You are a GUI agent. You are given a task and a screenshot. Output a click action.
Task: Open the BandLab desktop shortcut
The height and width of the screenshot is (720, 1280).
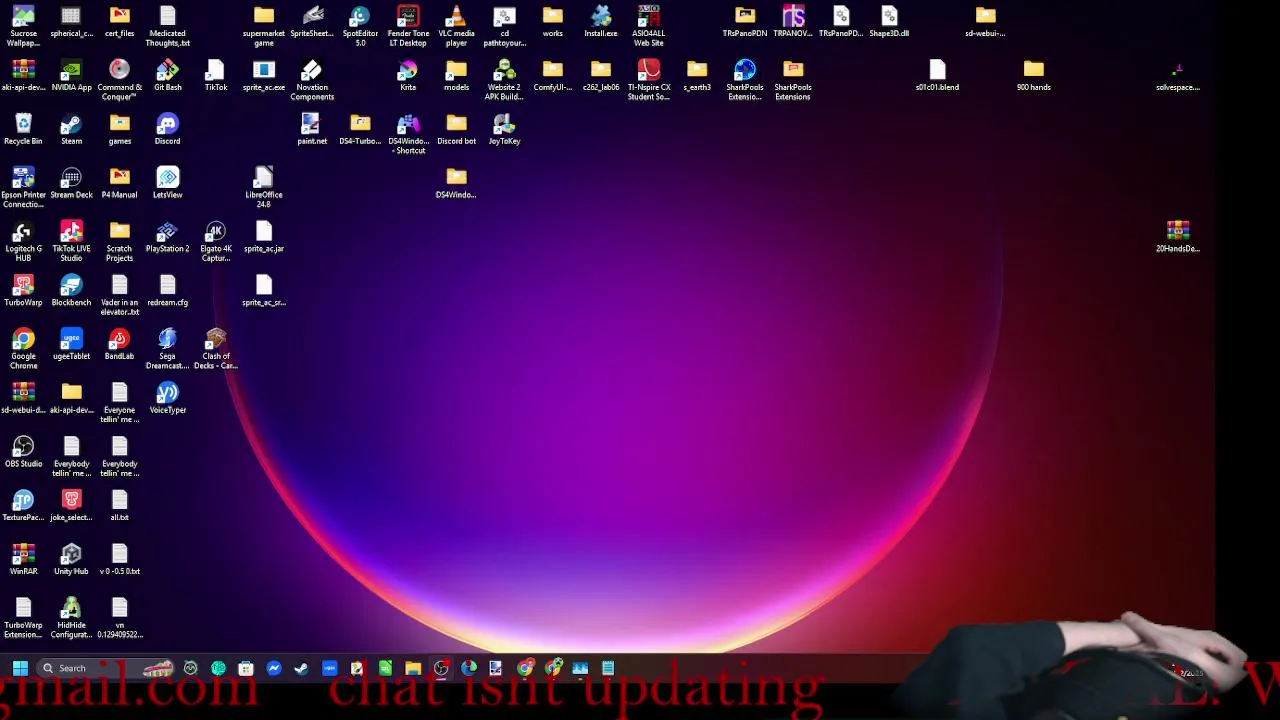119,345
